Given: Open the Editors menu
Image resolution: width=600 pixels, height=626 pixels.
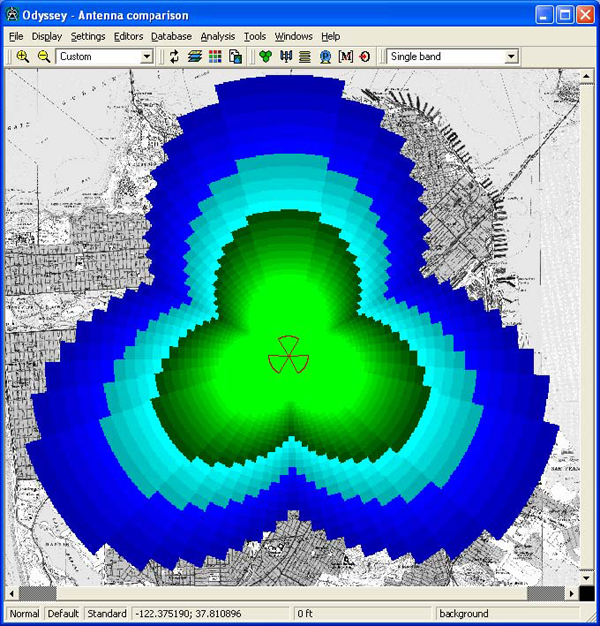Looking at the screenshot, I should (x=128, y=36).
